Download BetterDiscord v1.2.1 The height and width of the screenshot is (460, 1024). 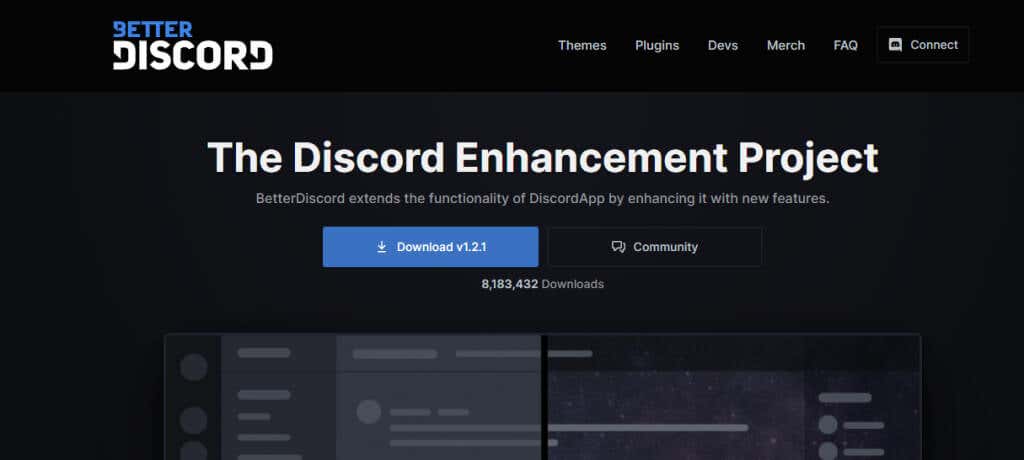coord(430,247)
